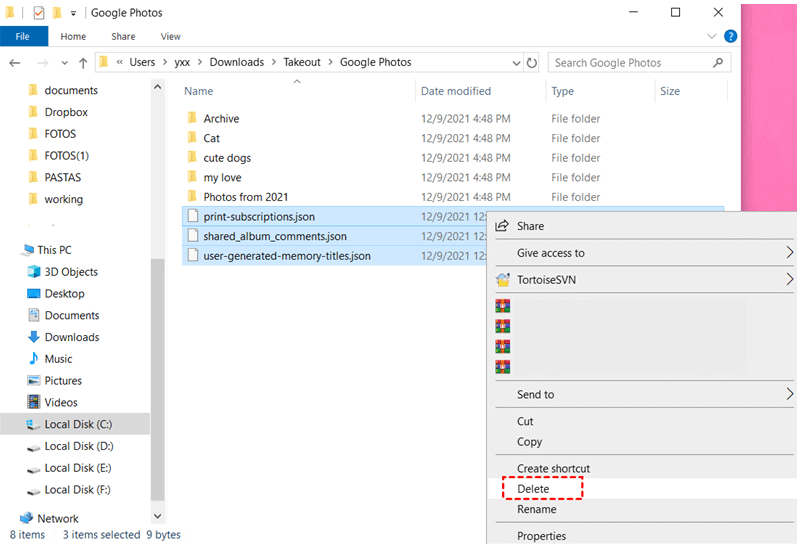Click the Properties checkmark icon in the title bar
The height and width of the screenshot is (544, 797).
pyautogui.click(x=39, y=13)
